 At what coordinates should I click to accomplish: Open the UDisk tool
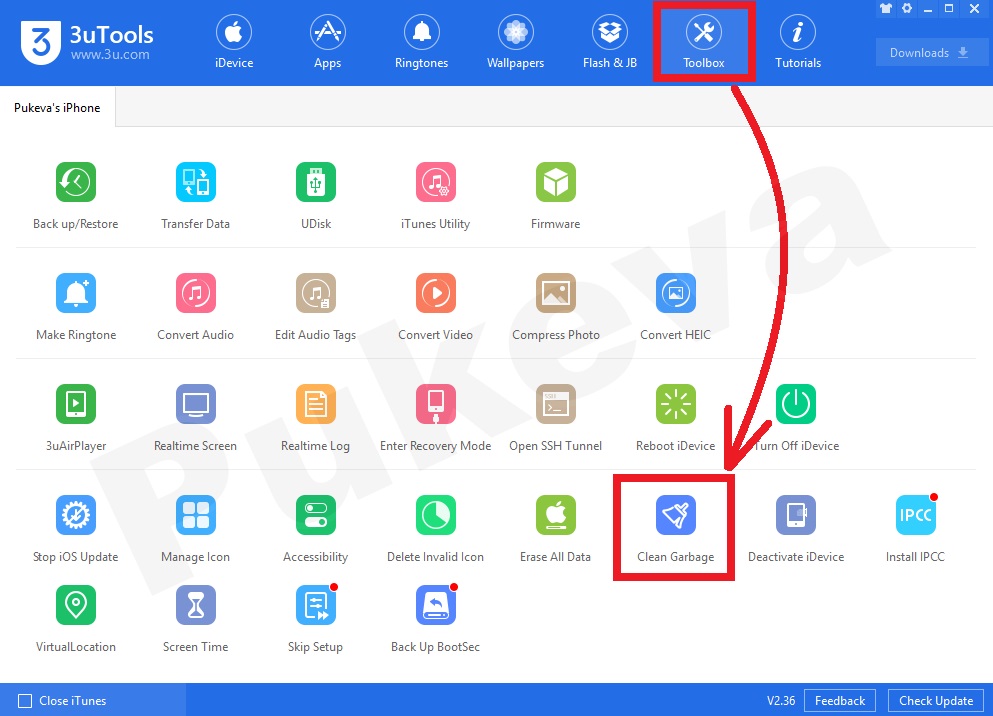click(x=315, y=182)
